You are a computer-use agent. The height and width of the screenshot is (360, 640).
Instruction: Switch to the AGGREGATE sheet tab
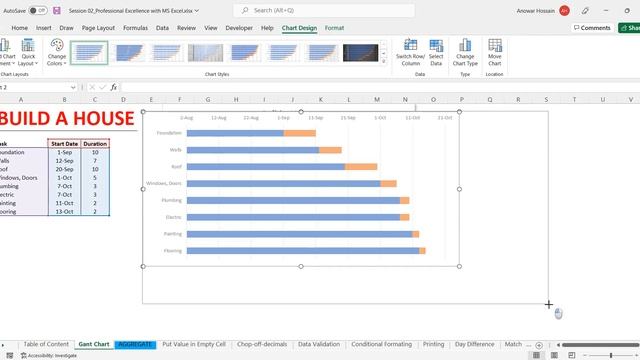tap(135, 344)
